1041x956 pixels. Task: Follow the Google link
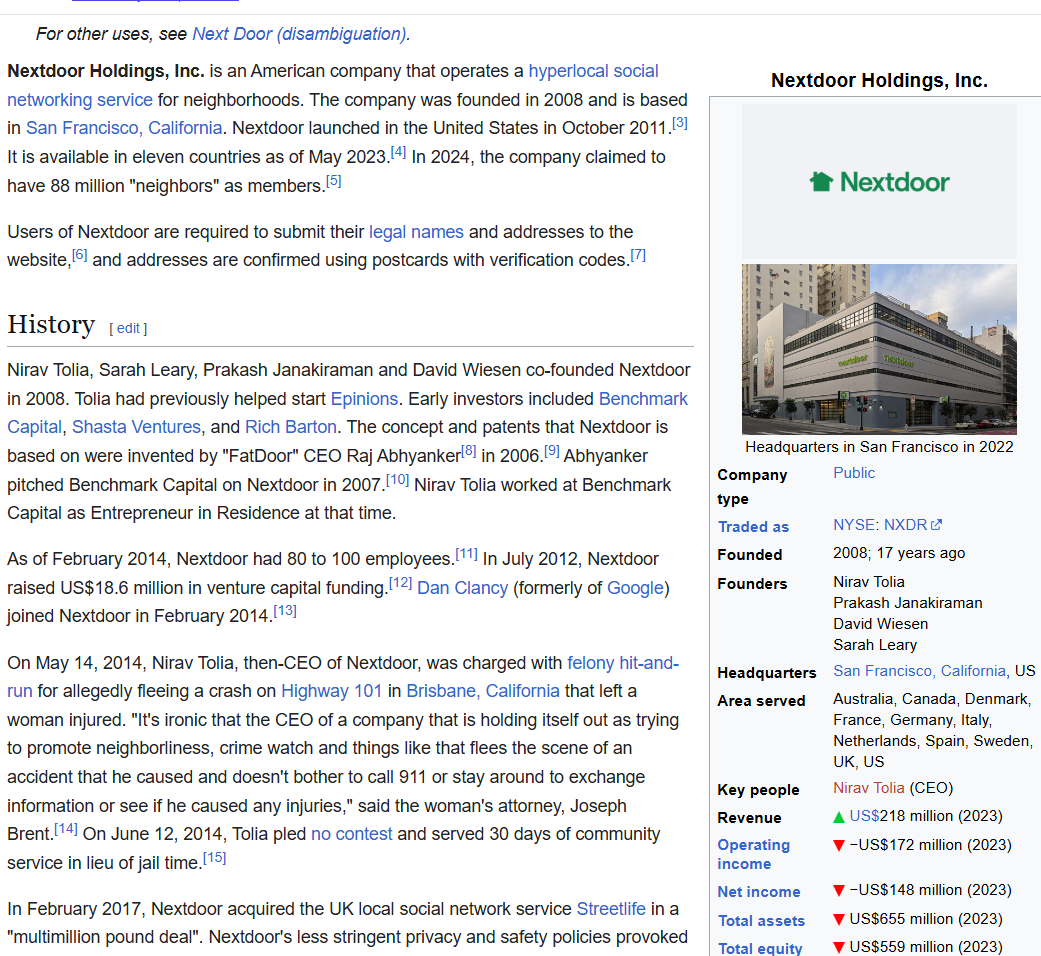coord(635,588)
